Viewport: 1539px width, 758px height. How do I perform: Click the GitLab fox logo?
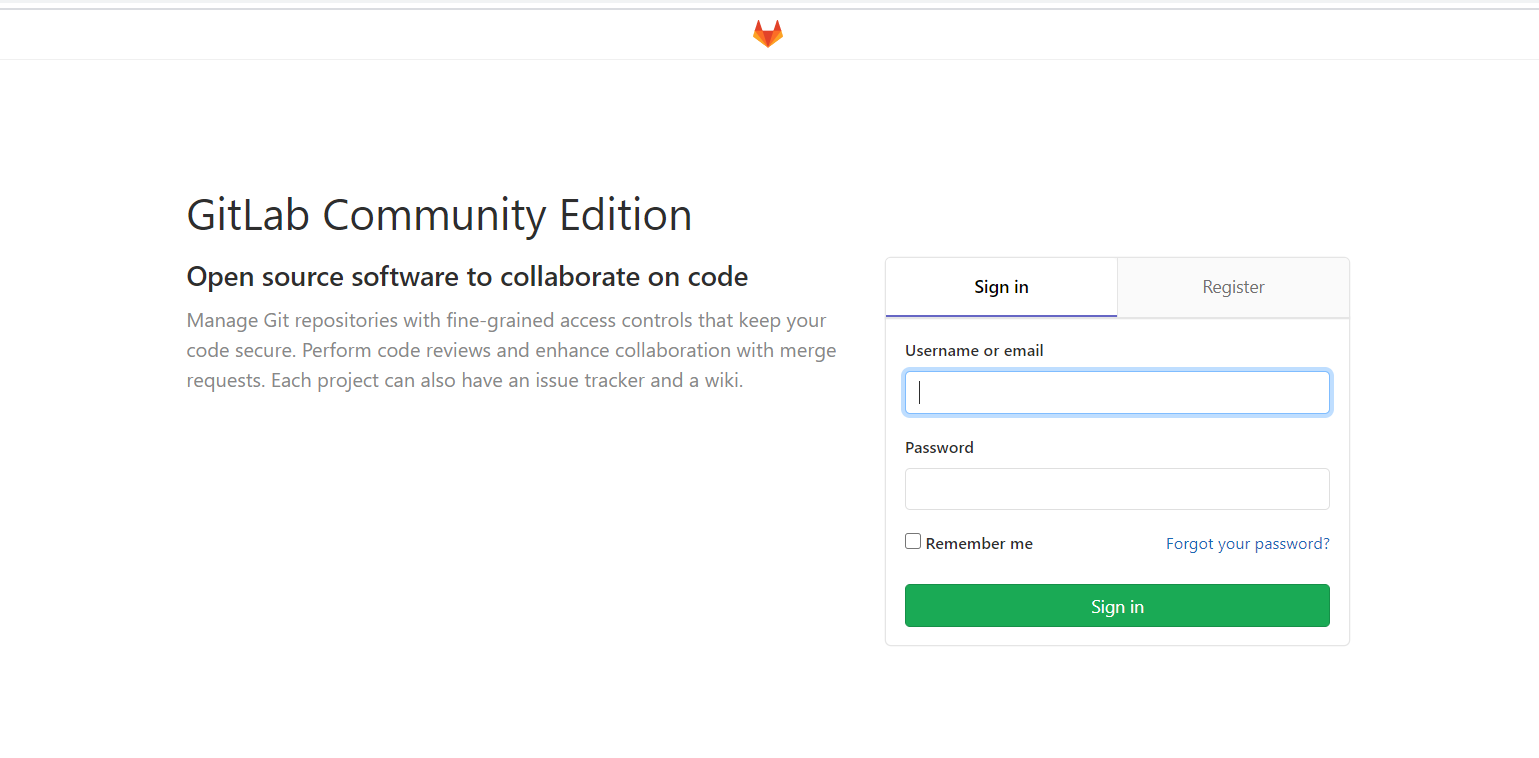(x=767, y=34)
